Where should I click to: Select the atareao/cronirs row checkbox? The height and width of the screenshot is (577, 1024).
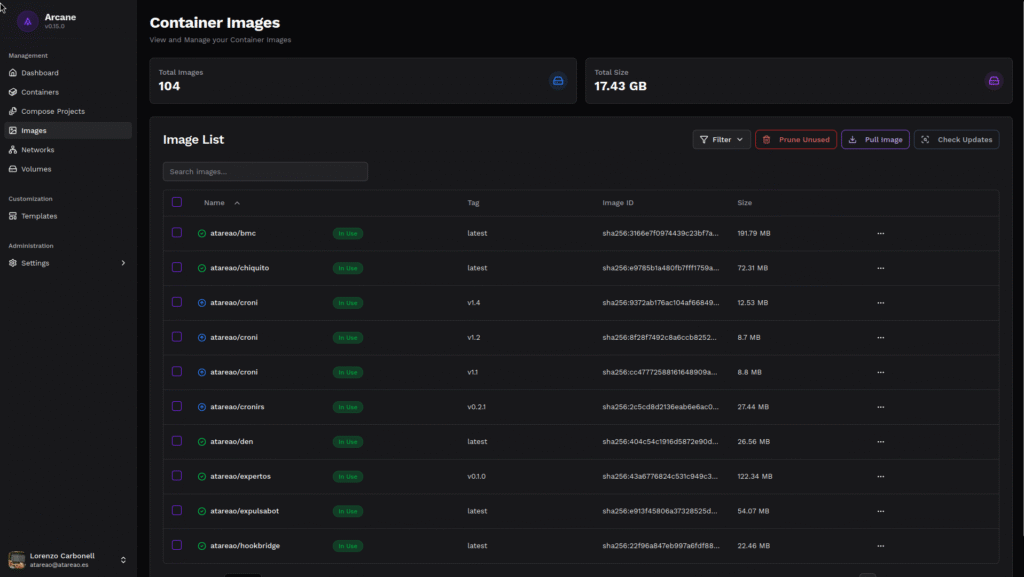(x=177, y=406)
